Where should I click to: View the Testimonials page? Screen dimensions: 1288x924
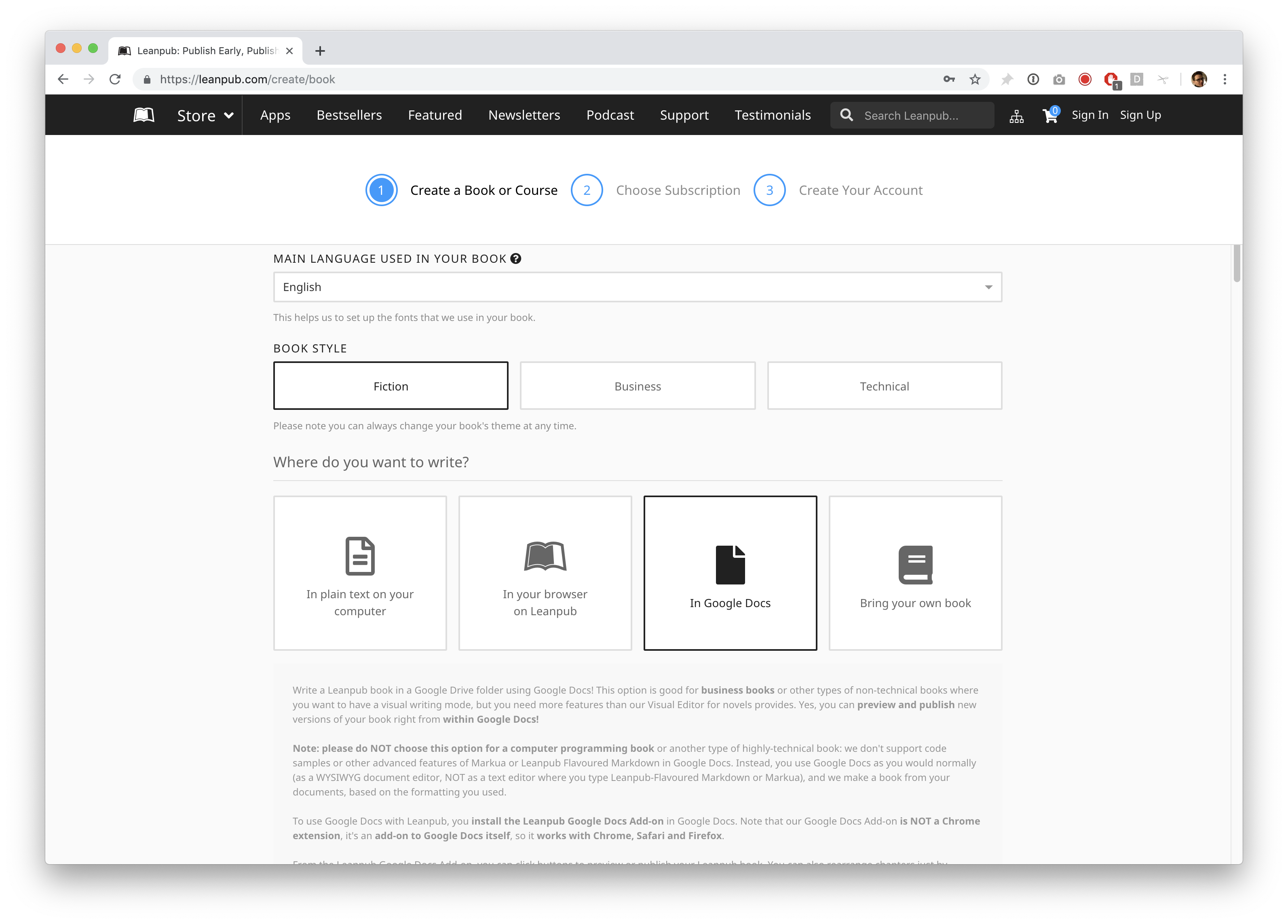click(x=772, y=115)
